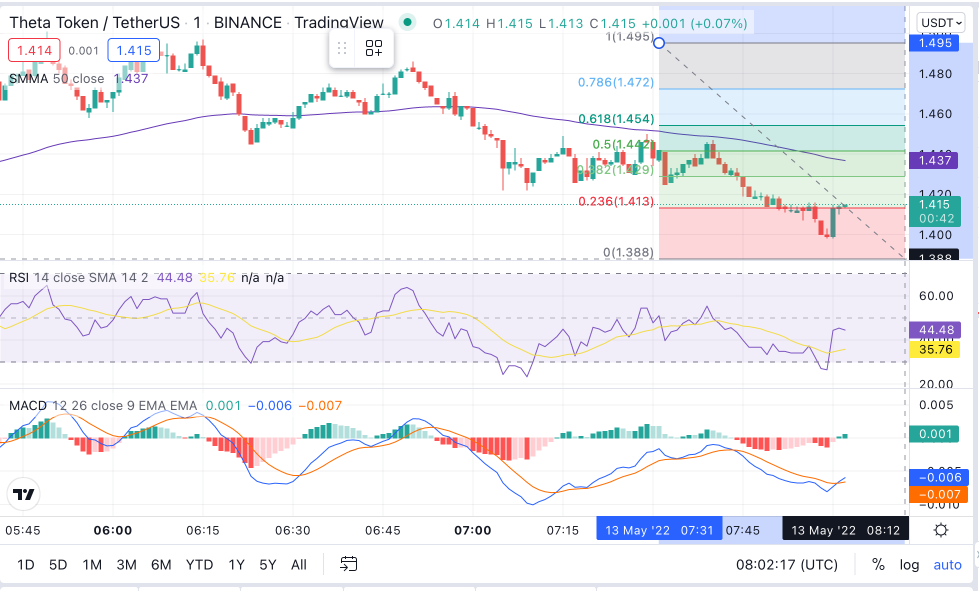979x591 pixels.
Task: Toggle percent scale mode
Action: coord(878,565)
